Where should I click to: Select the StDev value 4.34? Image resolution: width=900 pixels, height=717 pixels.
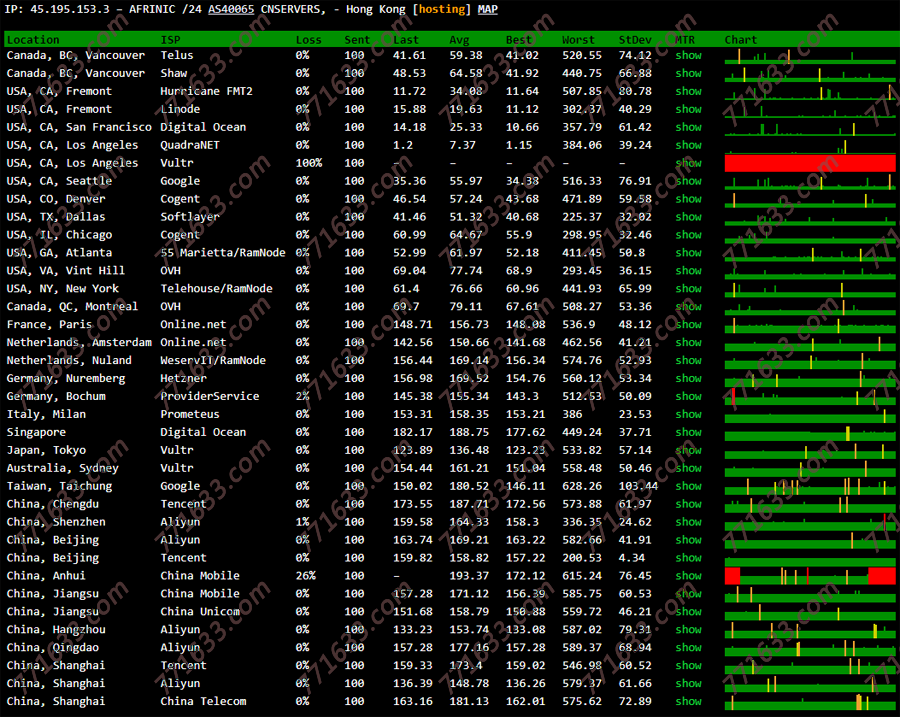(632, 557)
